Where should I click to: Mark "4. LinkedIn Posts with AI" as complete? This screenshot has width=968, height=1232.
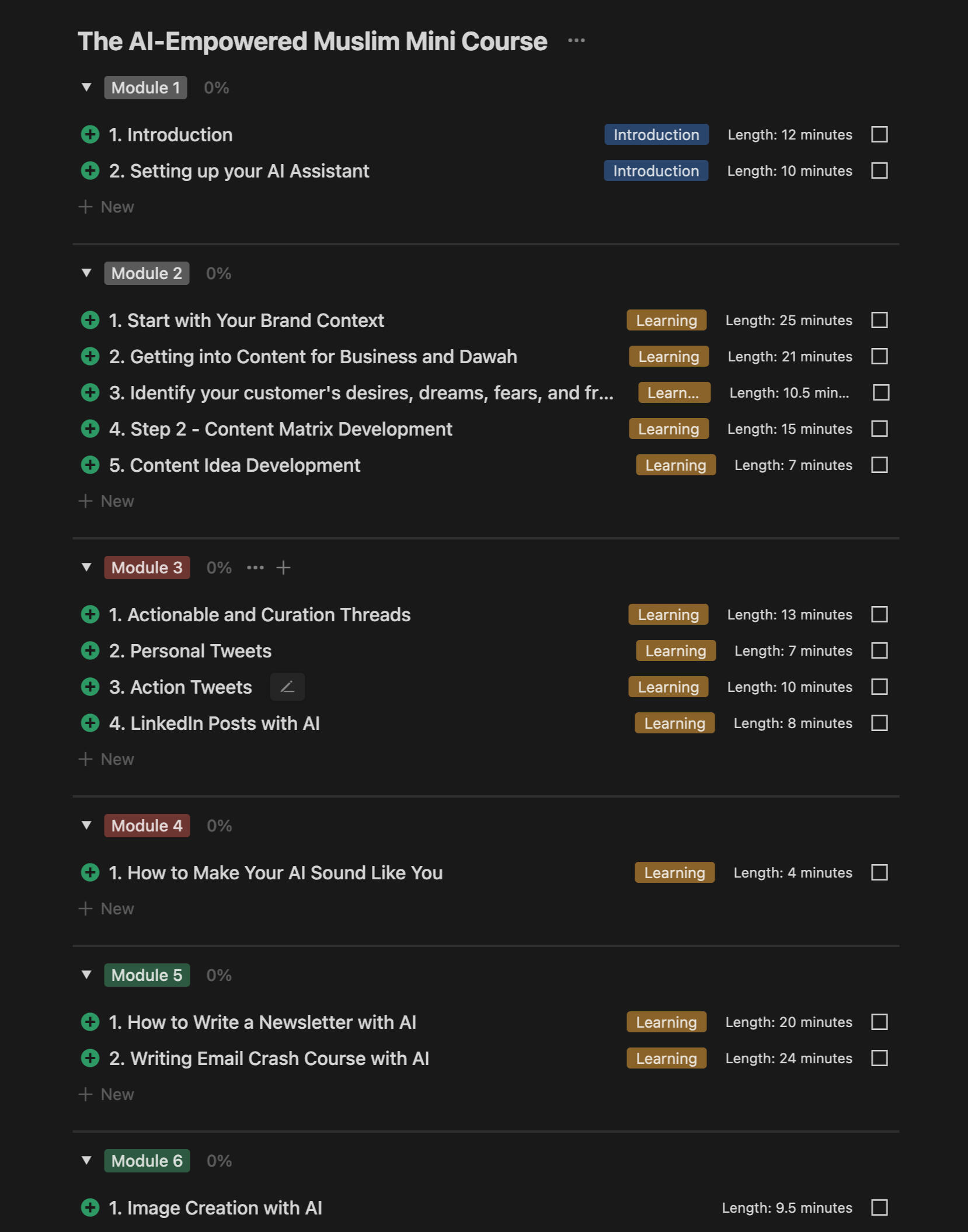(879, 723)
